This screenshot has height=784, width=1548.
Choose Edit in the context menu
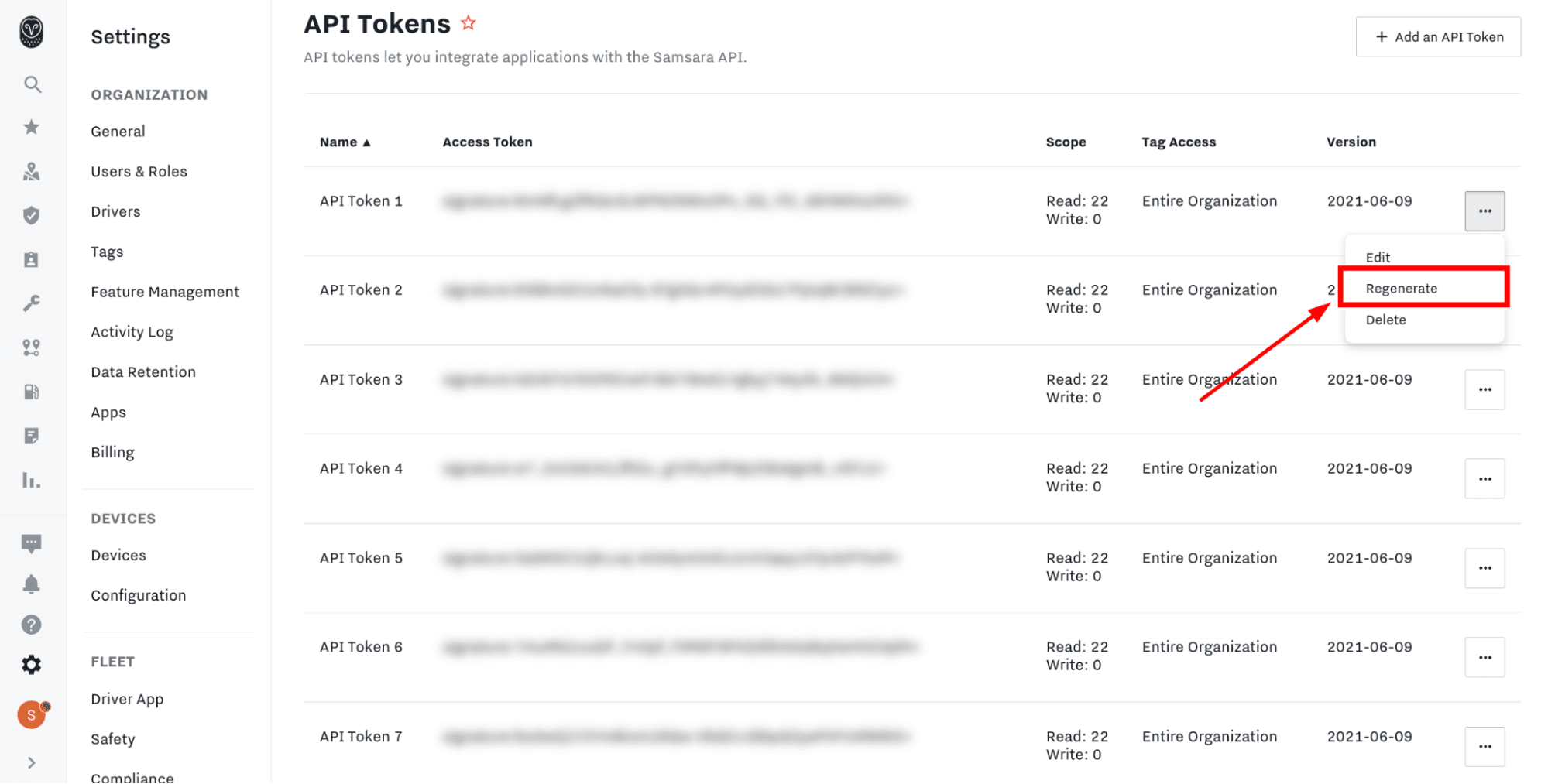click(1378, 257)
